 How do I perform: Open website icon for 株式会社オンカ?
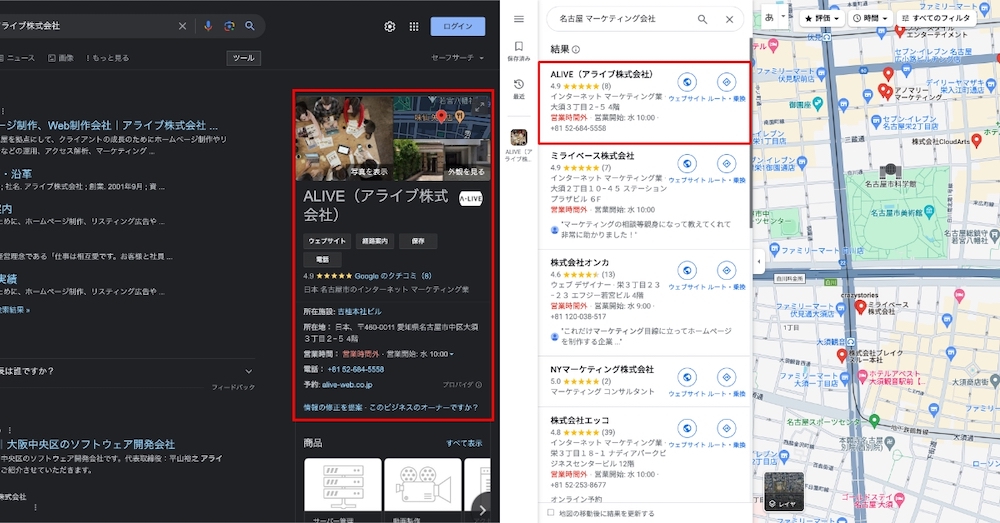tap(686, 270)
